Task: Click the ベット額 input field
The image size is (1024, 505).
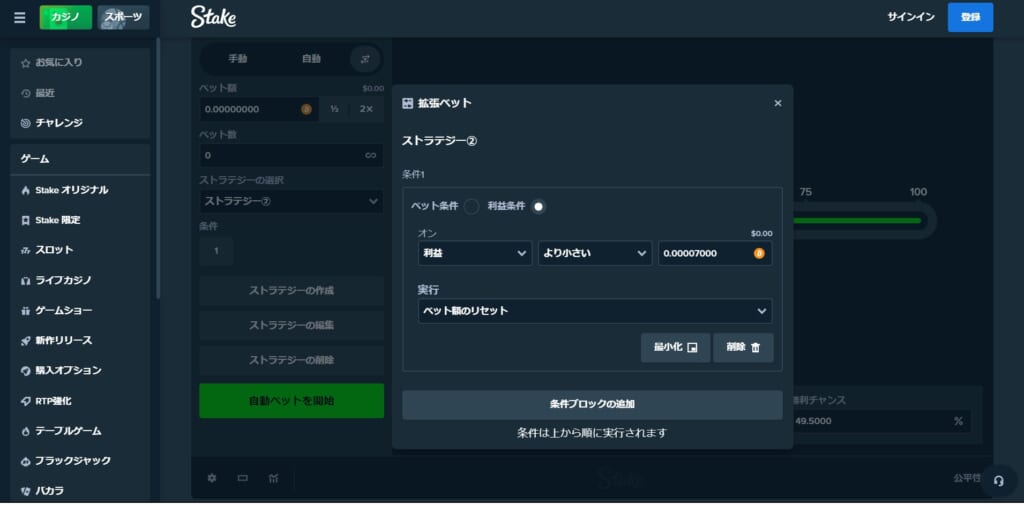Action: 259,109
